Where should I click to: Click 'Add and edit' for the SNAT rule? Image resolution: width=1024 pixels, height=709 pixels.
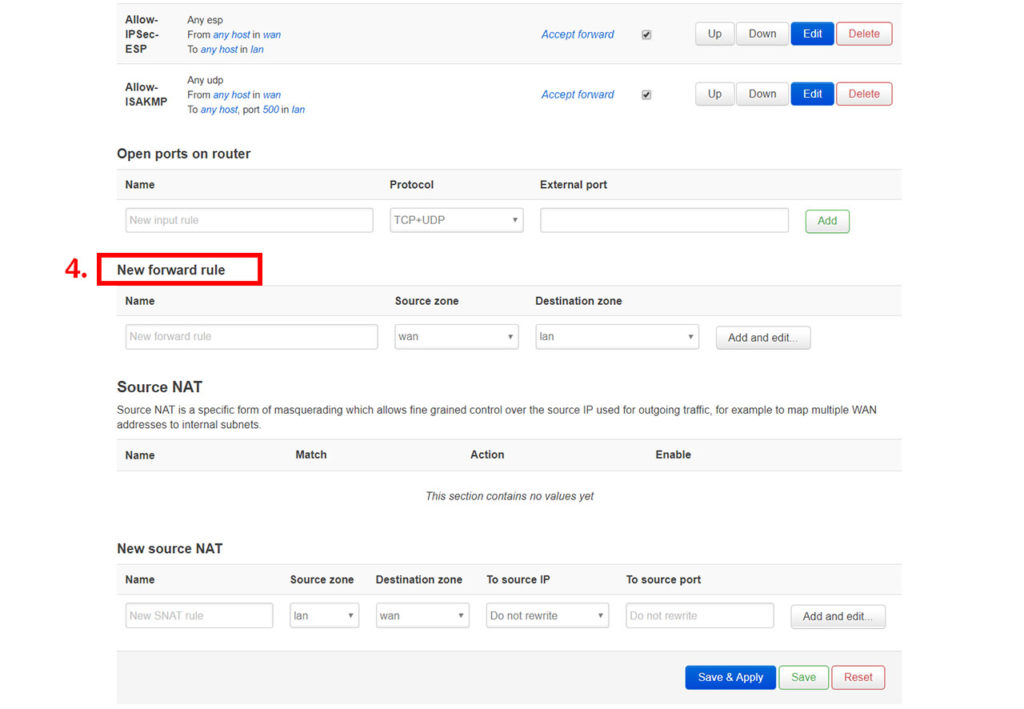point(838,616)
